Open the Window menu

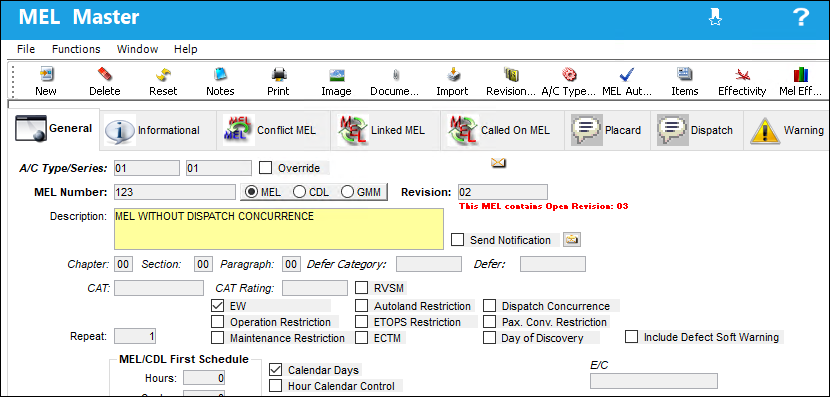point(138,49)
